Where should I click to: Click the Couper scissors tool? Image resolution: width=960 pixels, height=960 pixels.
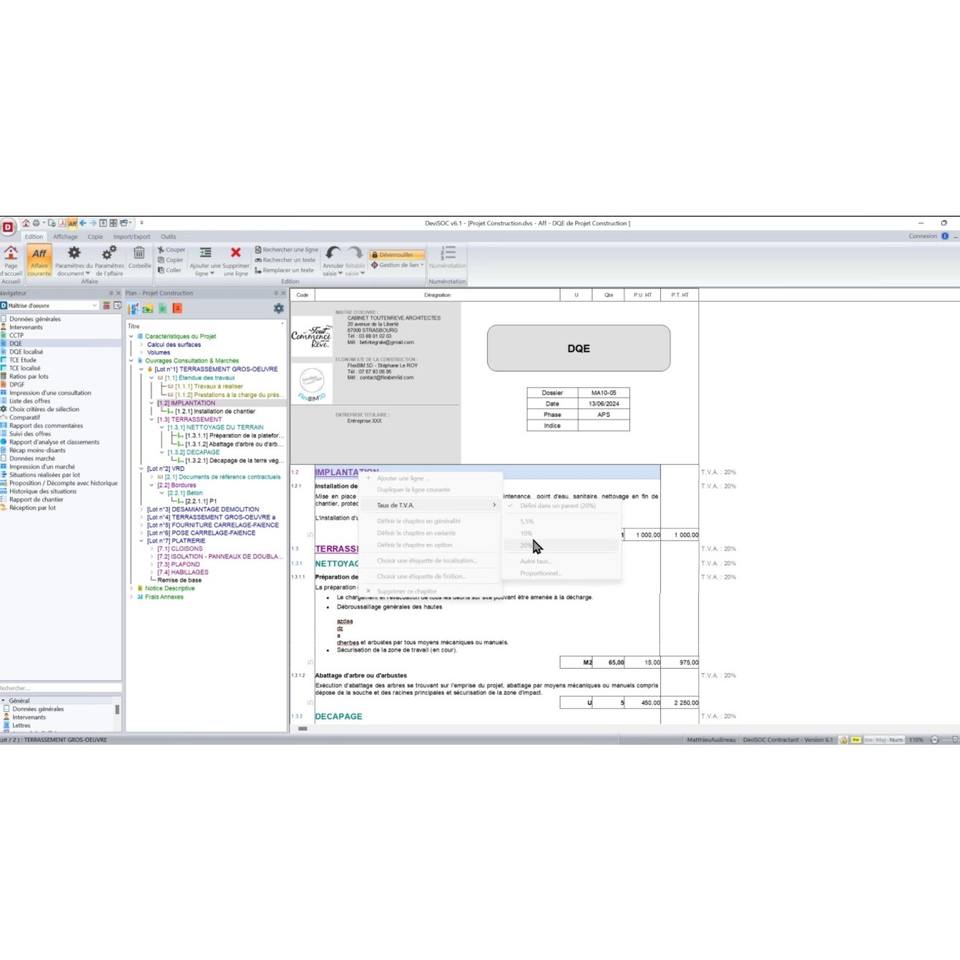[x=172, y=249]
